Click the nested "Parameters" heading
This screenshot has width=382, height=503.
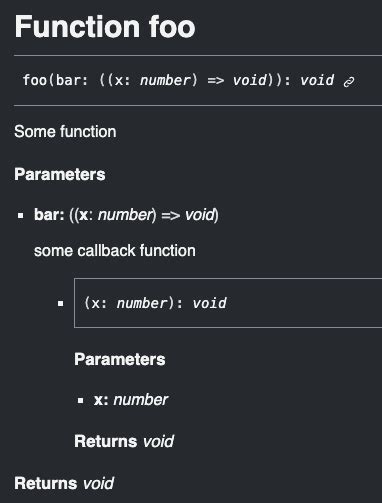coord(120,359)
